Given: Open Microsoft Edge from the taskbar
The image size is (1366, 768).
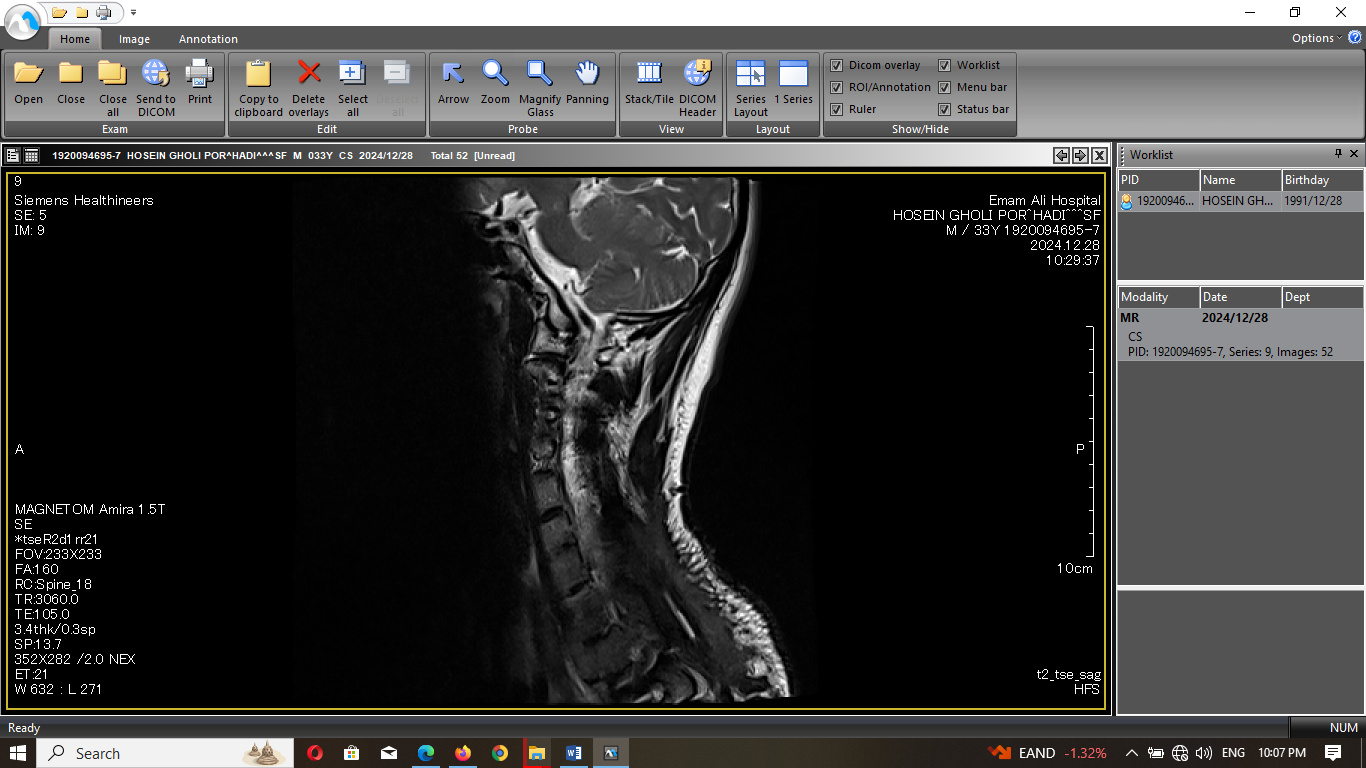Looking at the screenshot, I should coord(426,753).
